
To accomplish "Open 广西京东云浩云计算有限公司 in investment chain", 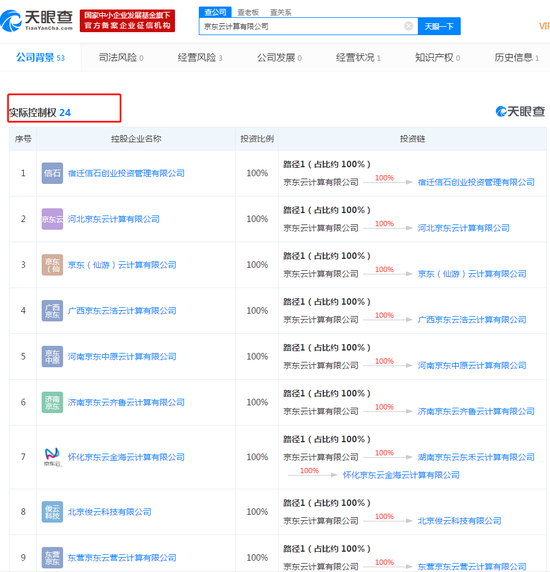I will pyautogui.click(x=472, y=320).
